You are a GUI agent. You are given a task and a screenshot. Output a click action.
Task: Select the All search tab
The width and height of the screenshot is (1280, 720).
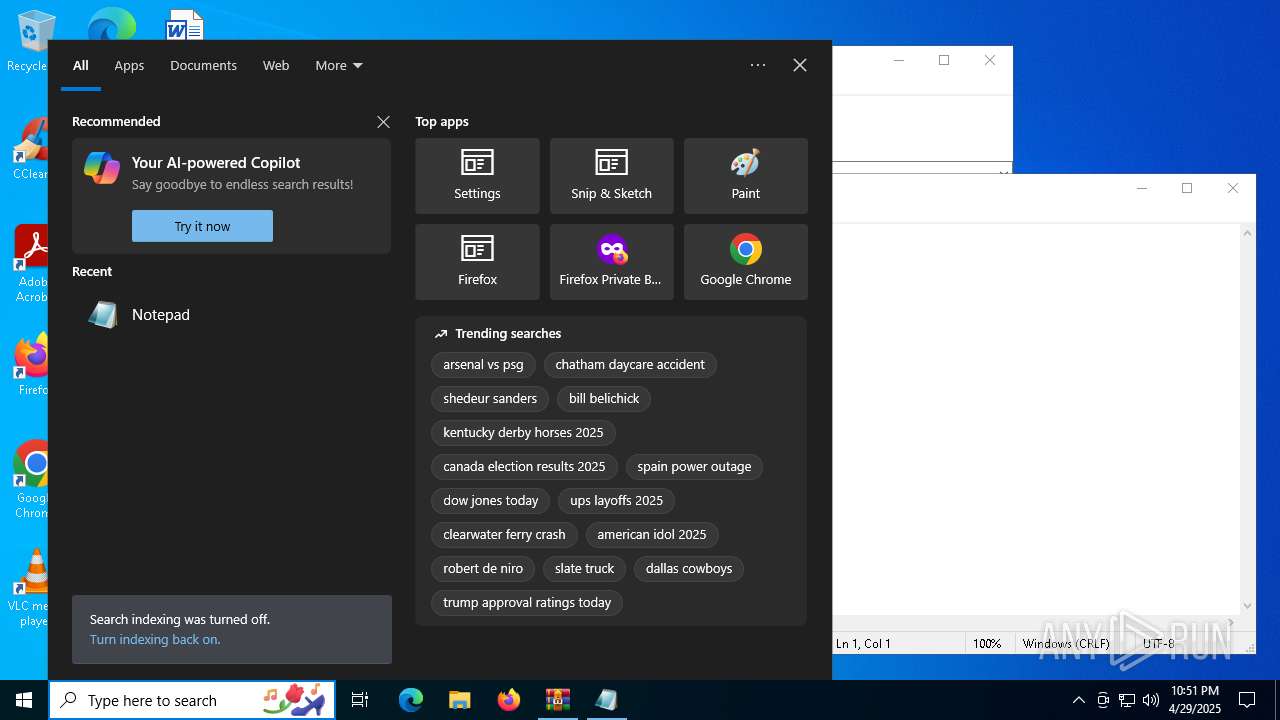click(x=81, y=65)
